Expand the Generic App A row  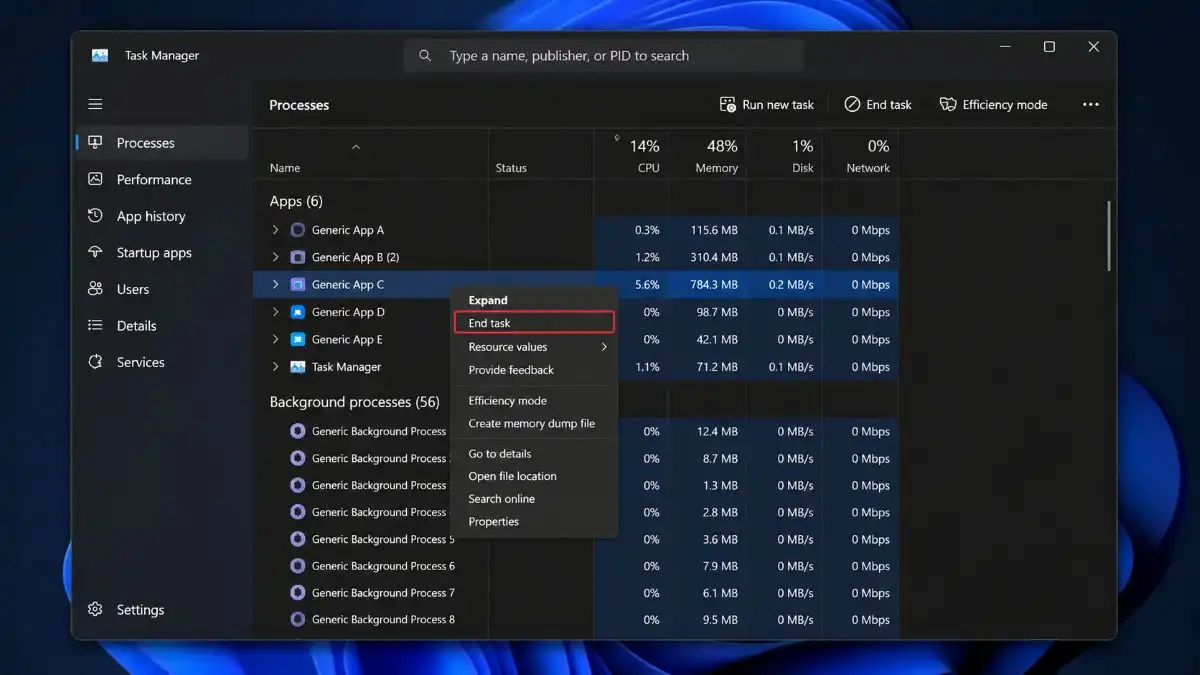coord(276,230)
